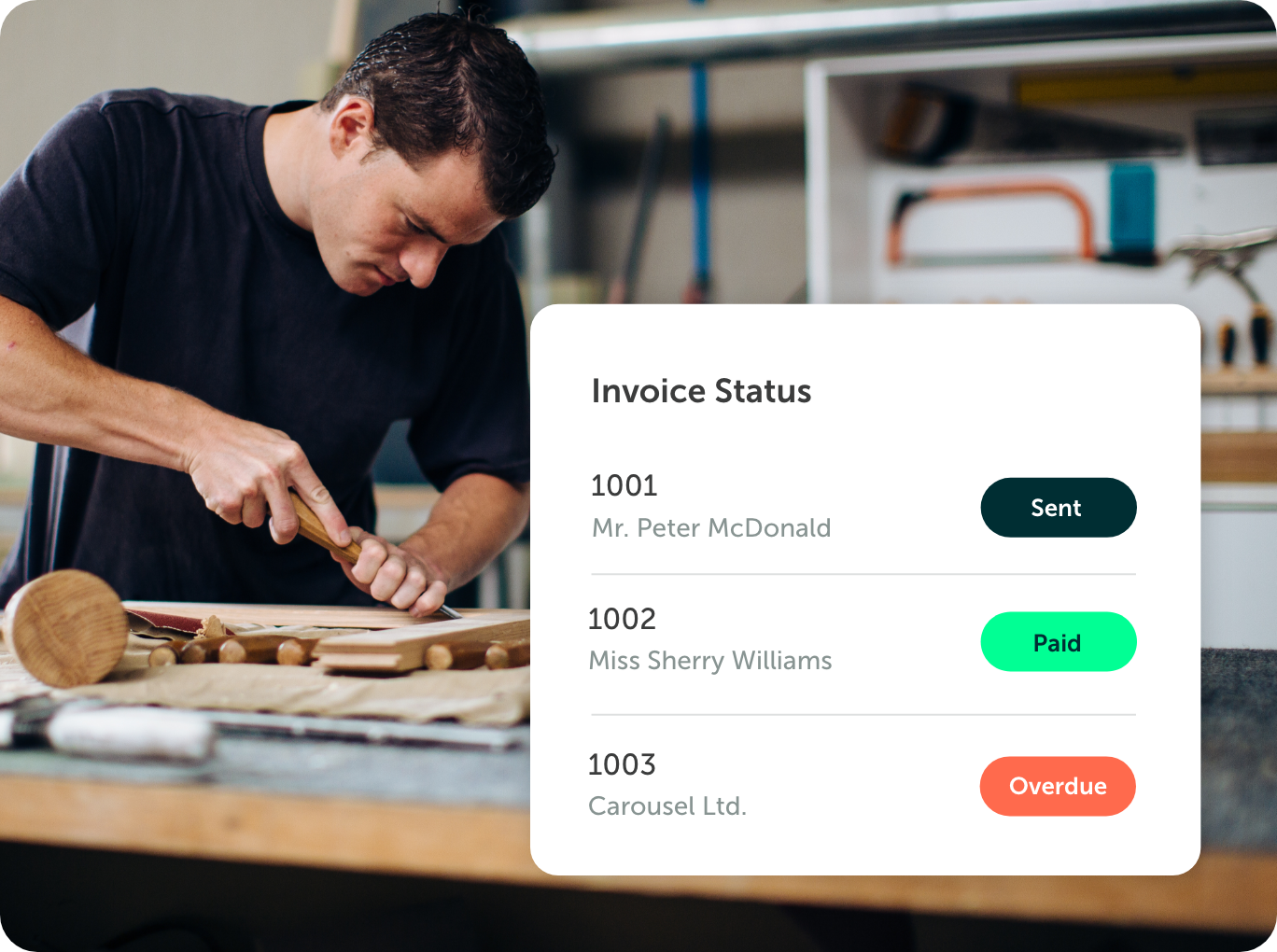Click the wooden chisel handle in the man's hands
Screen dimensions: 1277x952
(x=322, y=527)
